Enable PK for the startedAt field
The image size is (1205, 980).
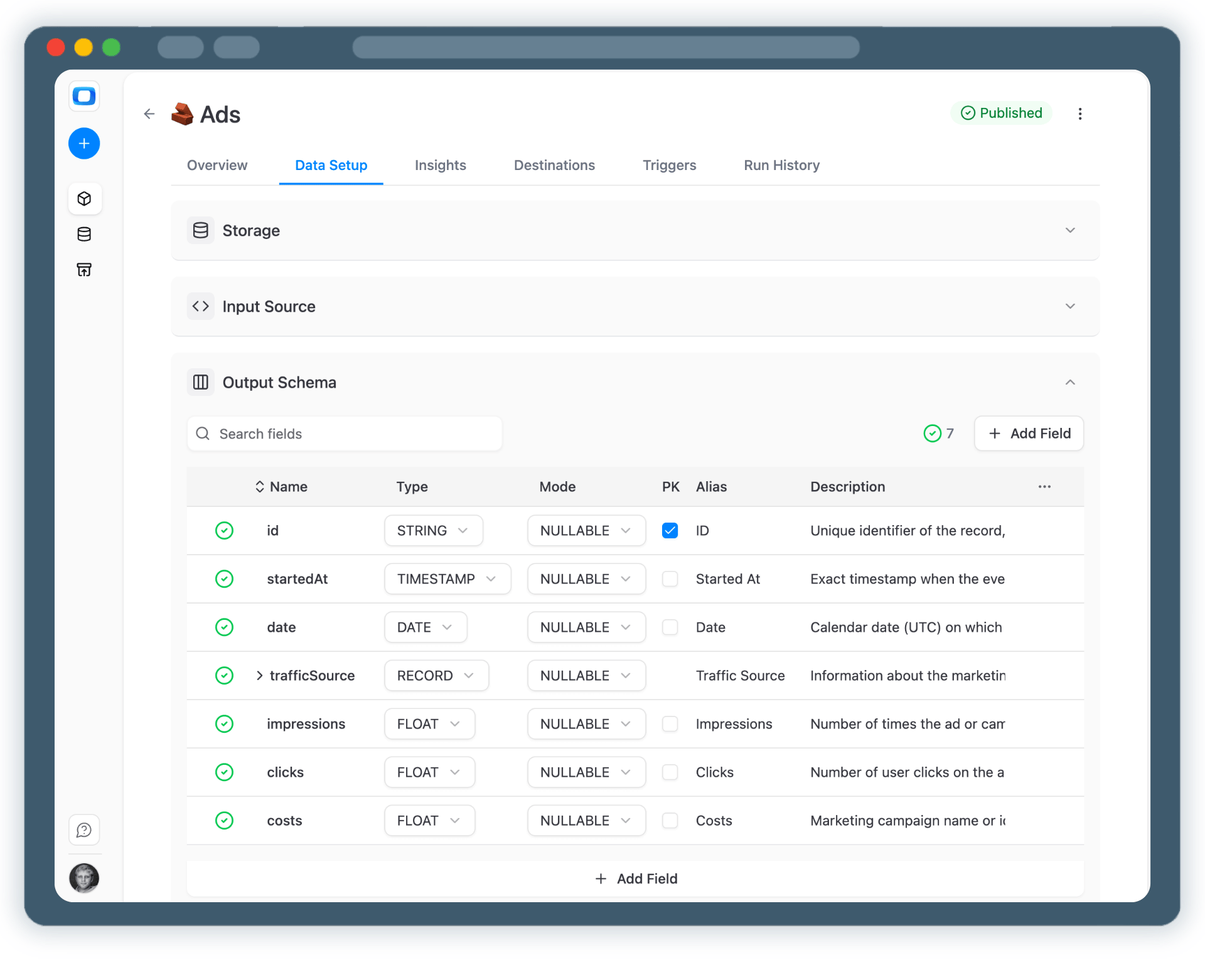(x=670, y=578)
